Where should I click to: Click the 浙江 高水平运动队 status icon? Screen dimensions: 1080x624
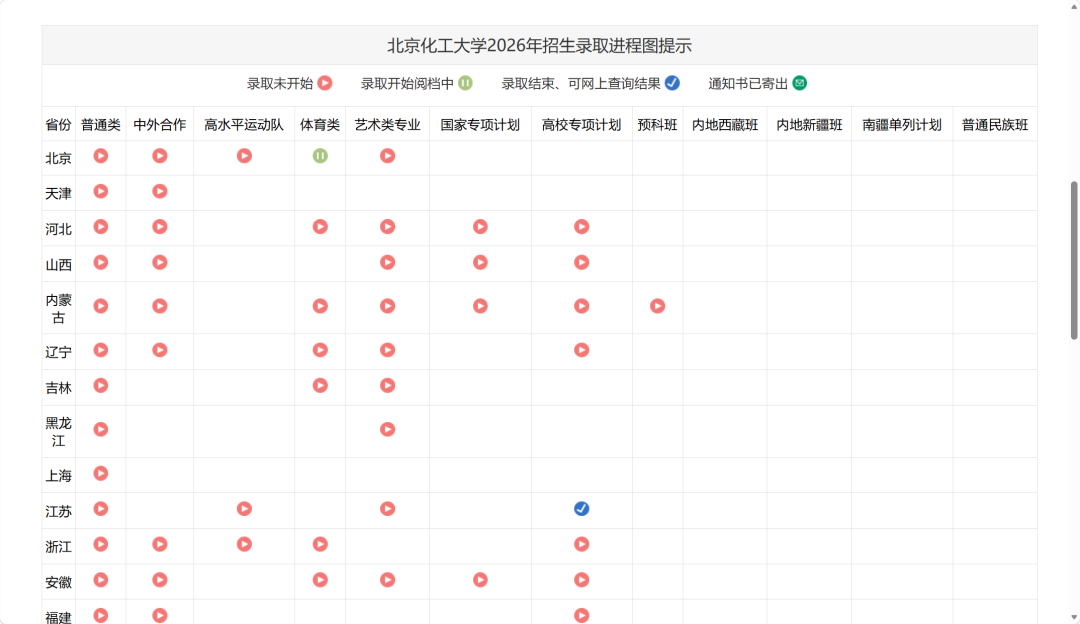[244, 544]
